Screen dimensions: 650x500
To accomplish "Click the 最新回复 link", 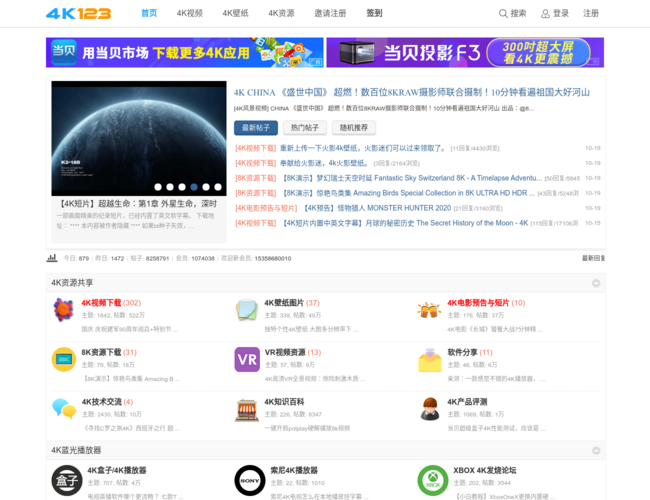I will pos(593,258).
